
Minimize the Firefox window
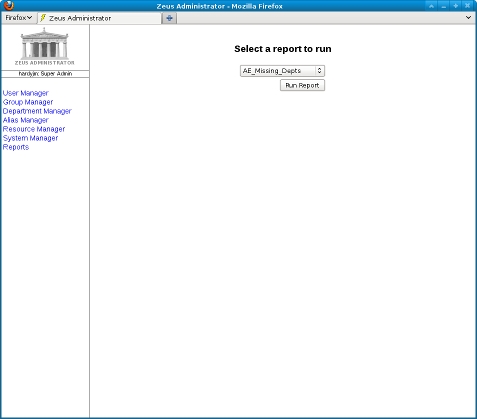click(443, 6)
